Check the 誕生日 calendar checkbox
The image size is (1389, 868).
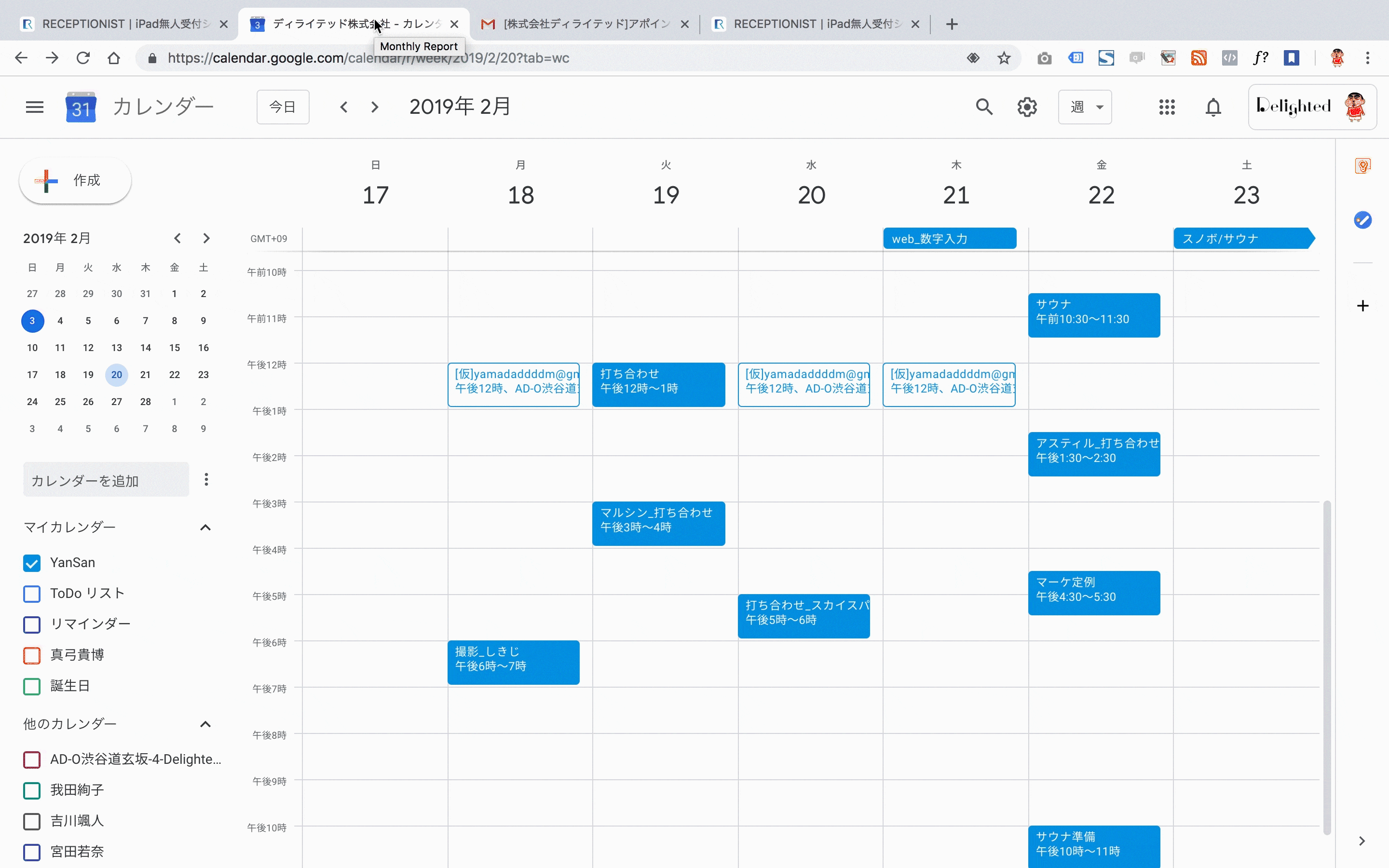pos(32,686)
